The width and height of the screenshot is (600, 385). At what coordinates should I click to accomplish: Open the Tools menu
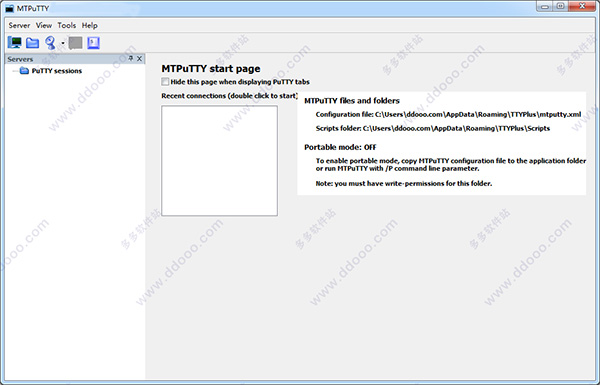coord(67,25)
